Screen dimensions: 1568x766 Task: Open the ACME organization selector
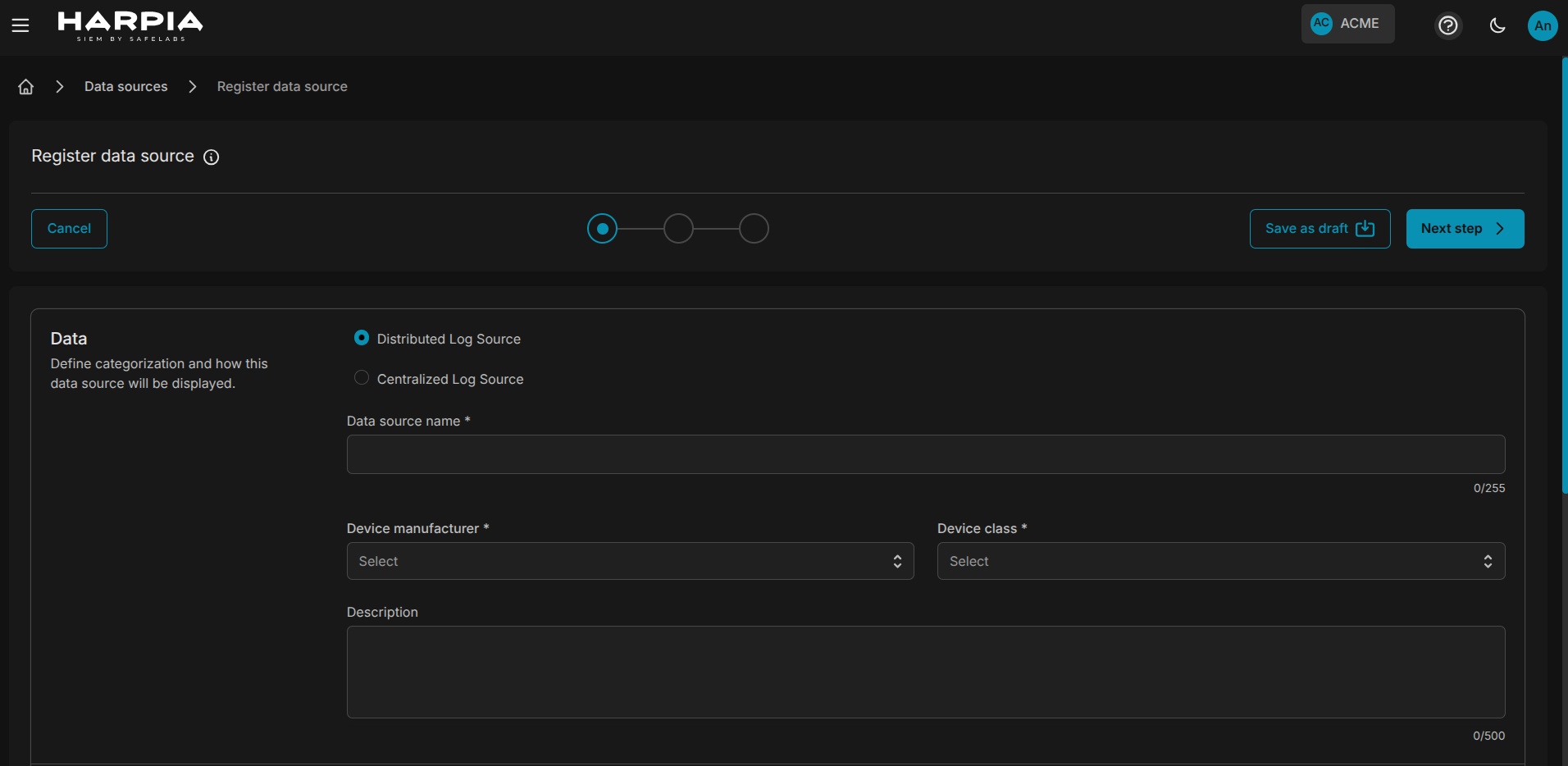tap(1347, 24)
